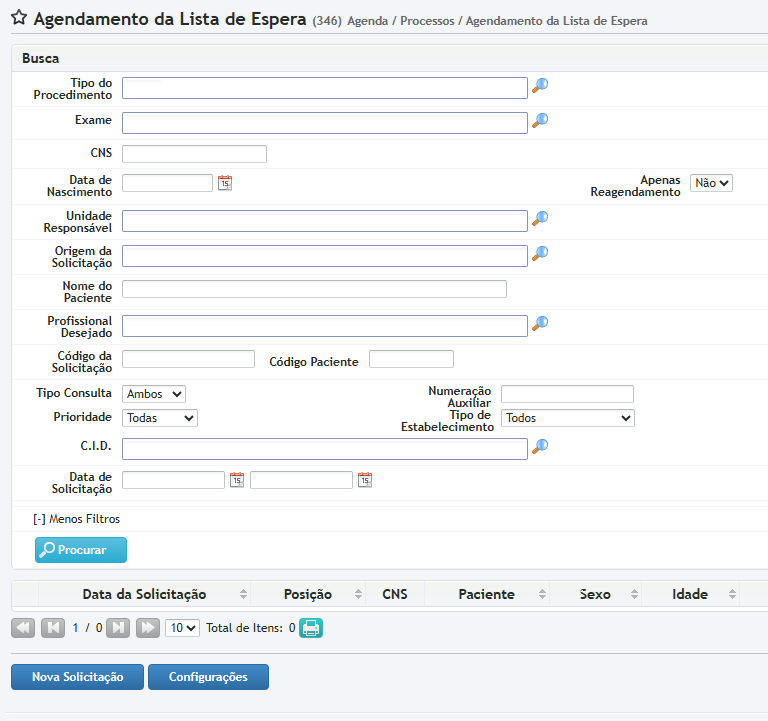The height and width of the screenshot is (721, 768).
Task: Open the Prioridade dropdown list
Action: click(160, 418)
